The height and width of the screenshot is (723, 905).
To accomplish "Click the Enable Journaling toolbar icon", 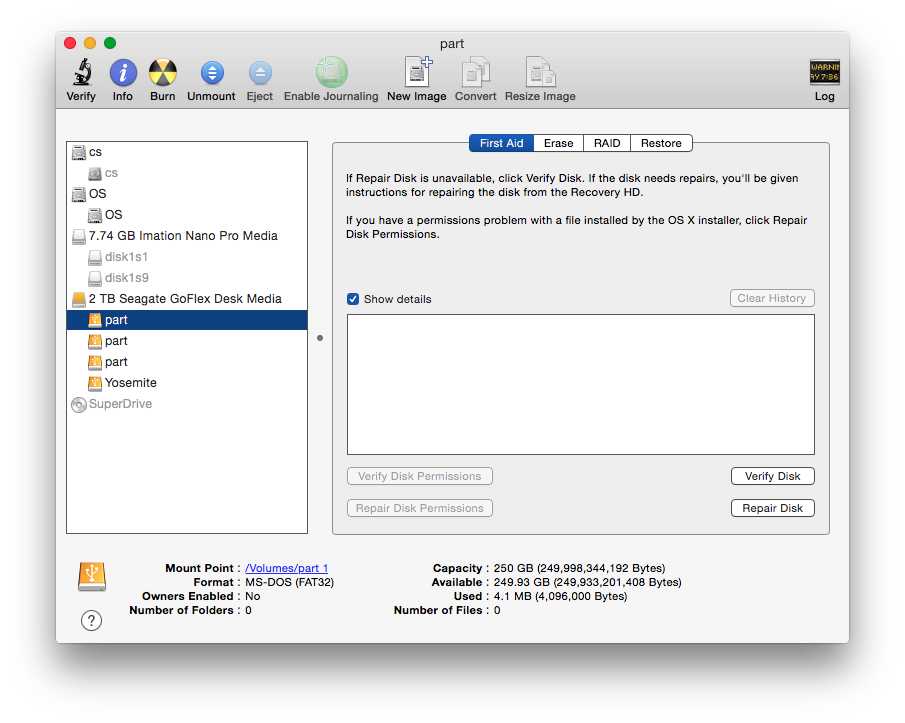I will click(331, 72).
